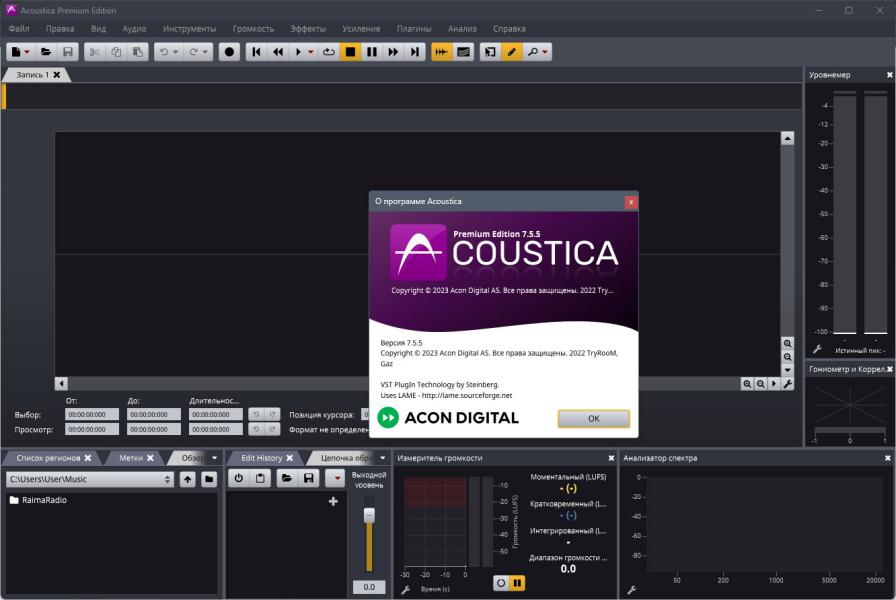
Task: Open the Инструменты menu
Action: 189,29
